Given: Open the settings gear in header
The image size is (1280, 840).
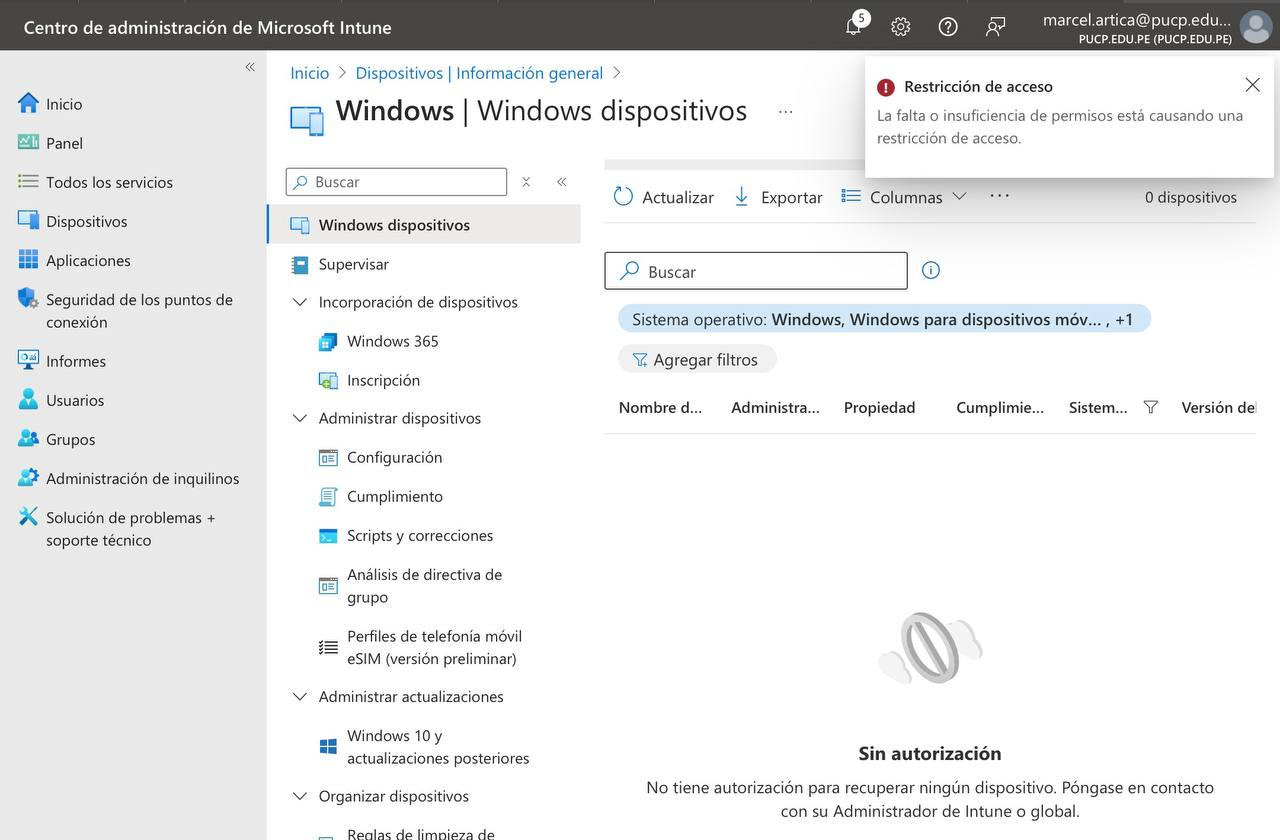Looking at the screenshot, I should (x=901, y=27).
